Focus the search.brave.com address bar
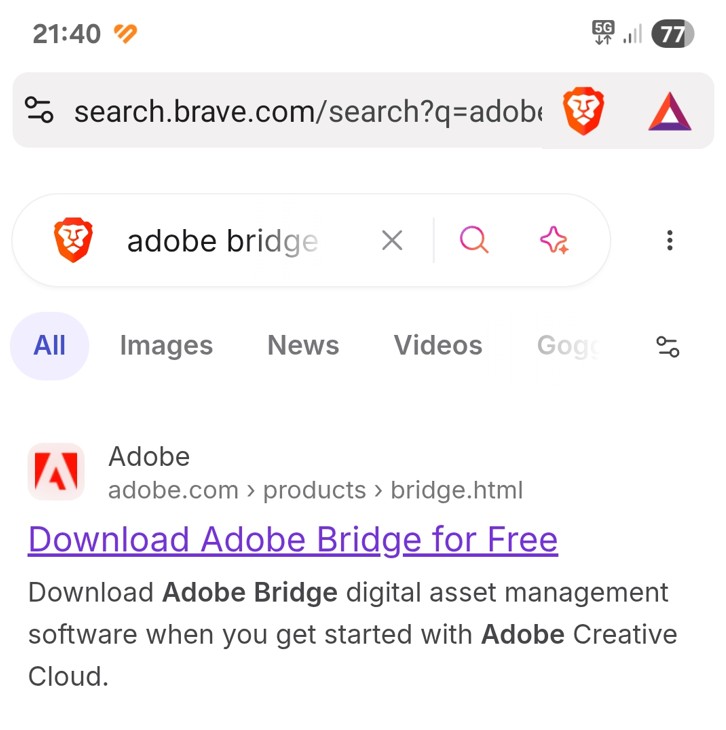Image resolution: width=726 pixels, height=730 pixels. pos(300,111)
